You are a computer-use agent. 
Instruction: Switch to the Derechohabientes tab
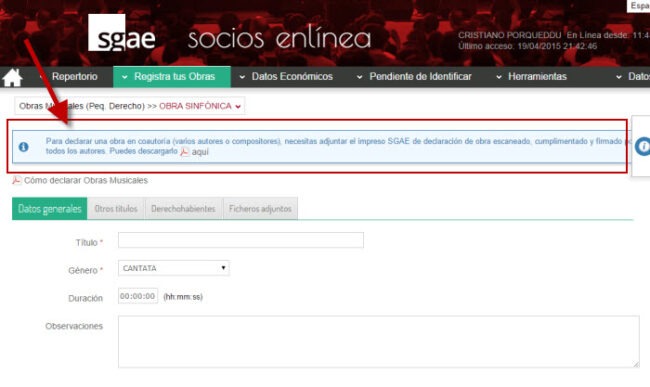pos(183,208)
